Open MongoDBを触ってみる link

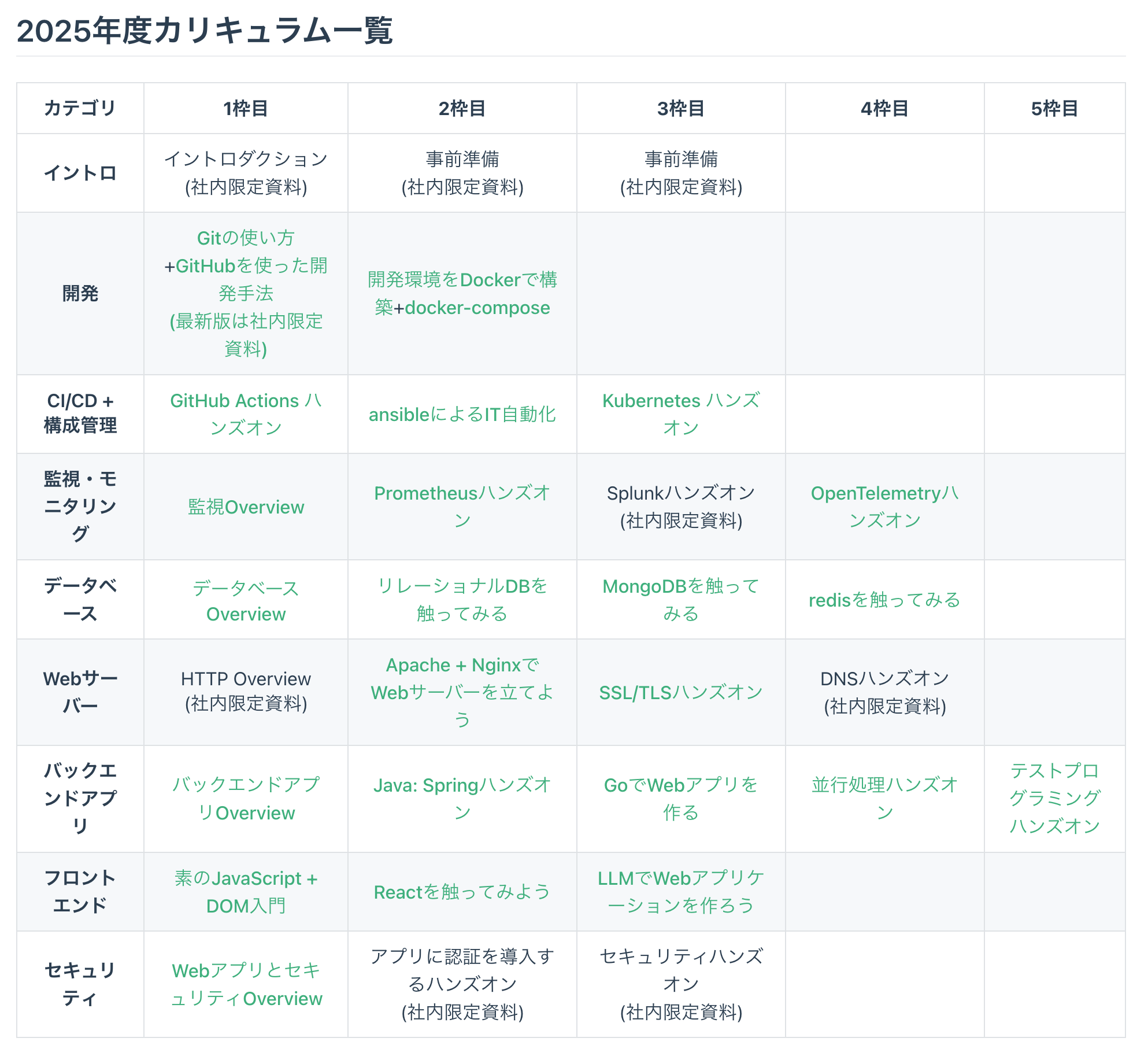[x=680, y=586]
